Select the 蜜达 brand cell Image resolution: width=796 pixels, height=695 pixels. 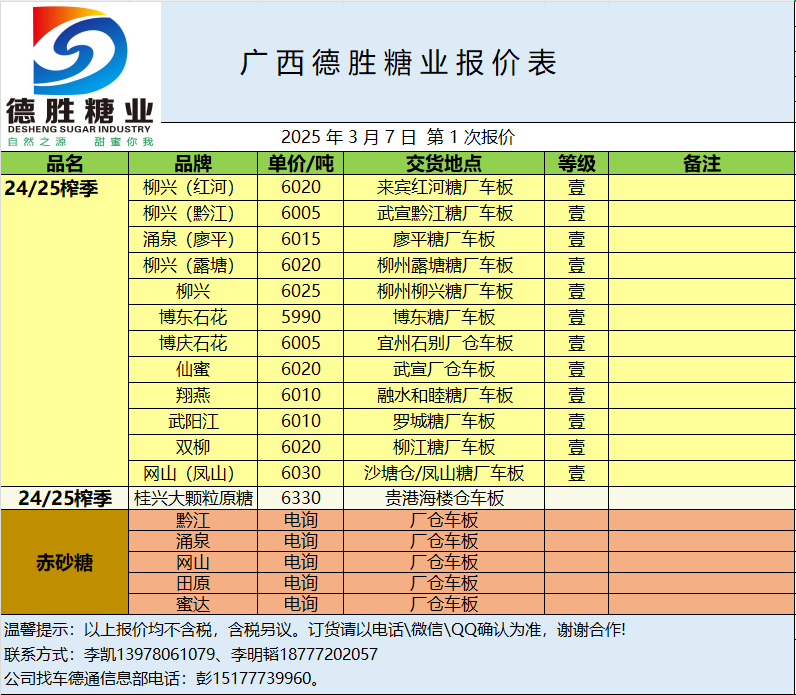point(193,604)
